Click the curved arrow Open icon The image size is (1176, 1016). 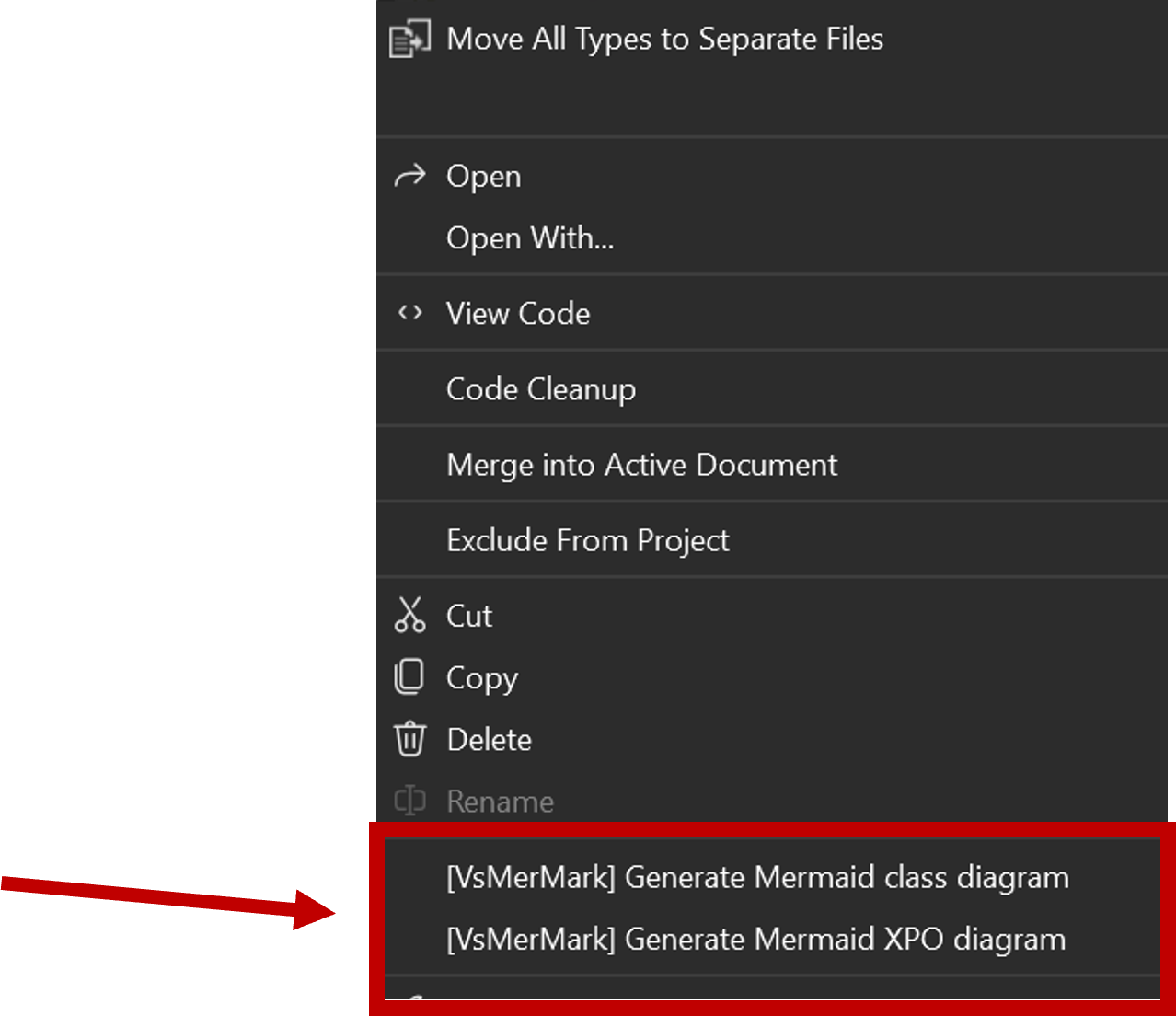coord(410,175)
